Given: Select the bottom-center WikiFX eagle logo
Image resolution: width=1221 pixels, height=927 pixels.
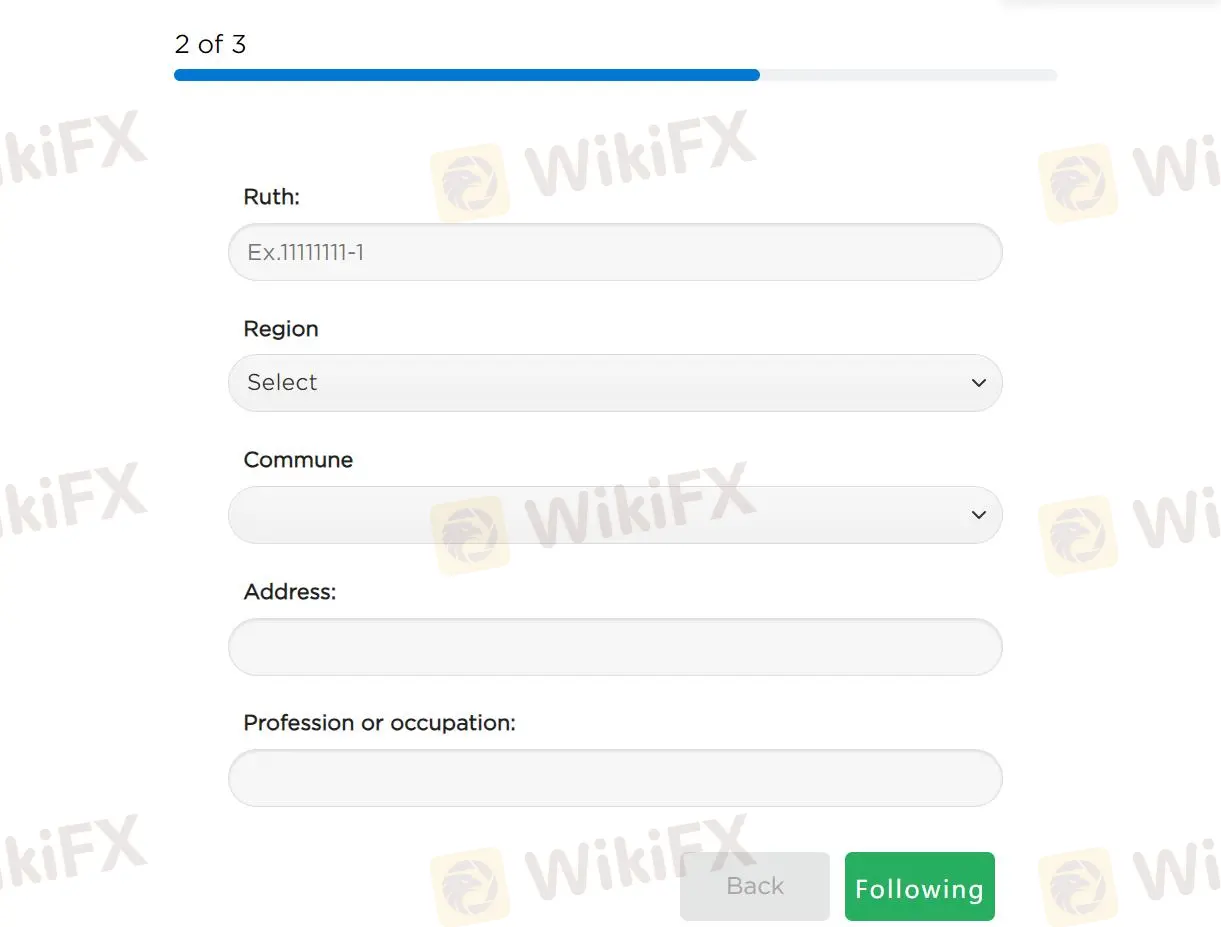Looking at the screenshot, I should point(470,885).
